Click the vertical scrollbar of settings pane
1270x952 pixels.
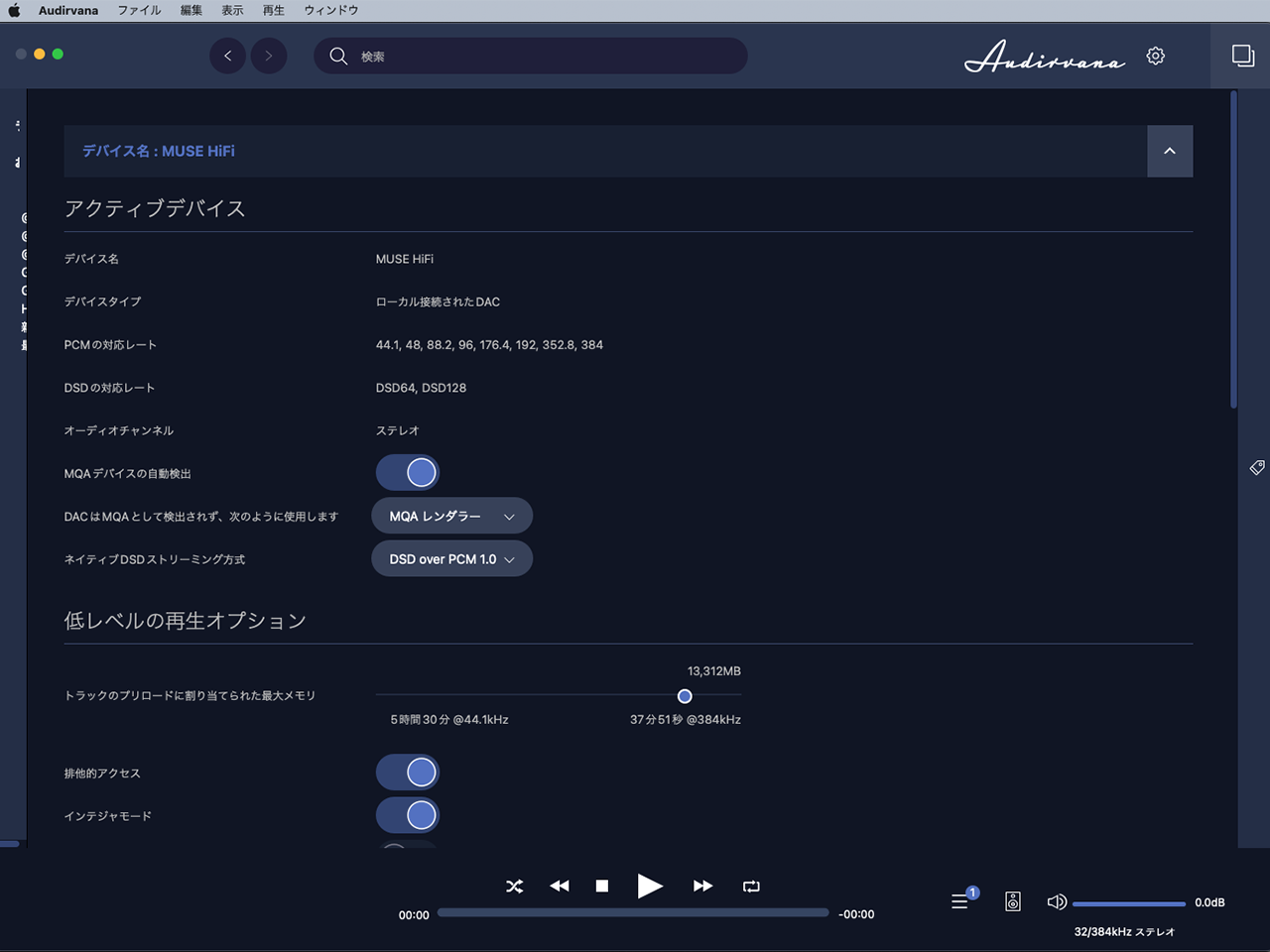1233,250
